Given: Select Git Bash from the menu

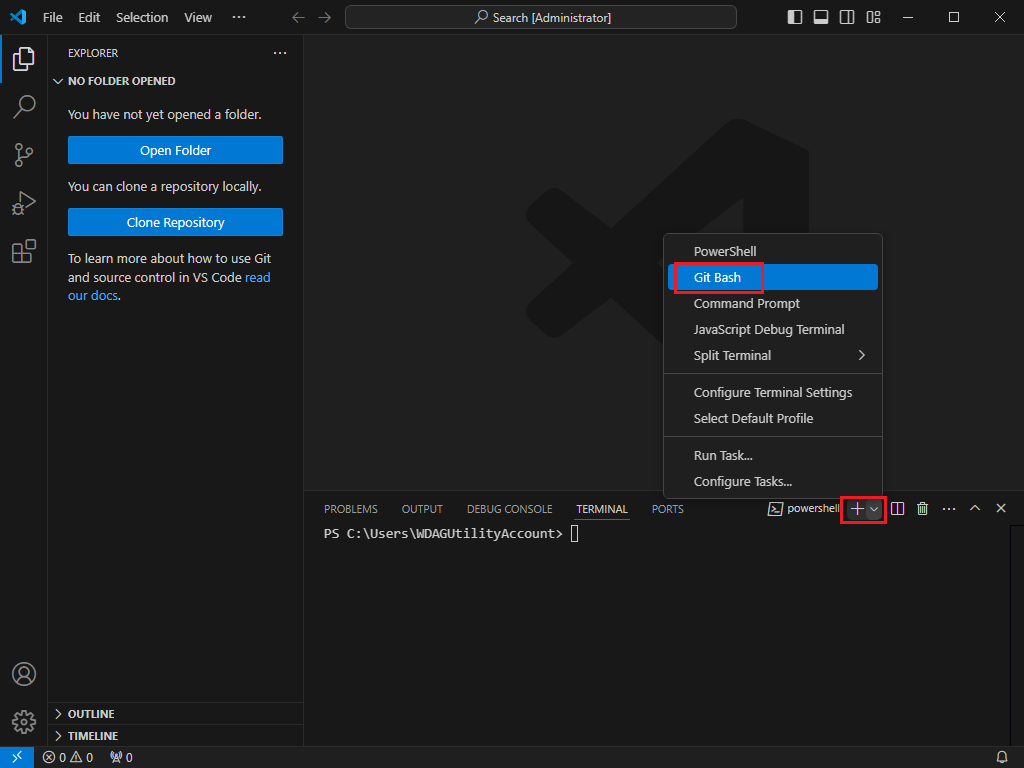Looking at the screenshot, I should [x=718, y=277].
